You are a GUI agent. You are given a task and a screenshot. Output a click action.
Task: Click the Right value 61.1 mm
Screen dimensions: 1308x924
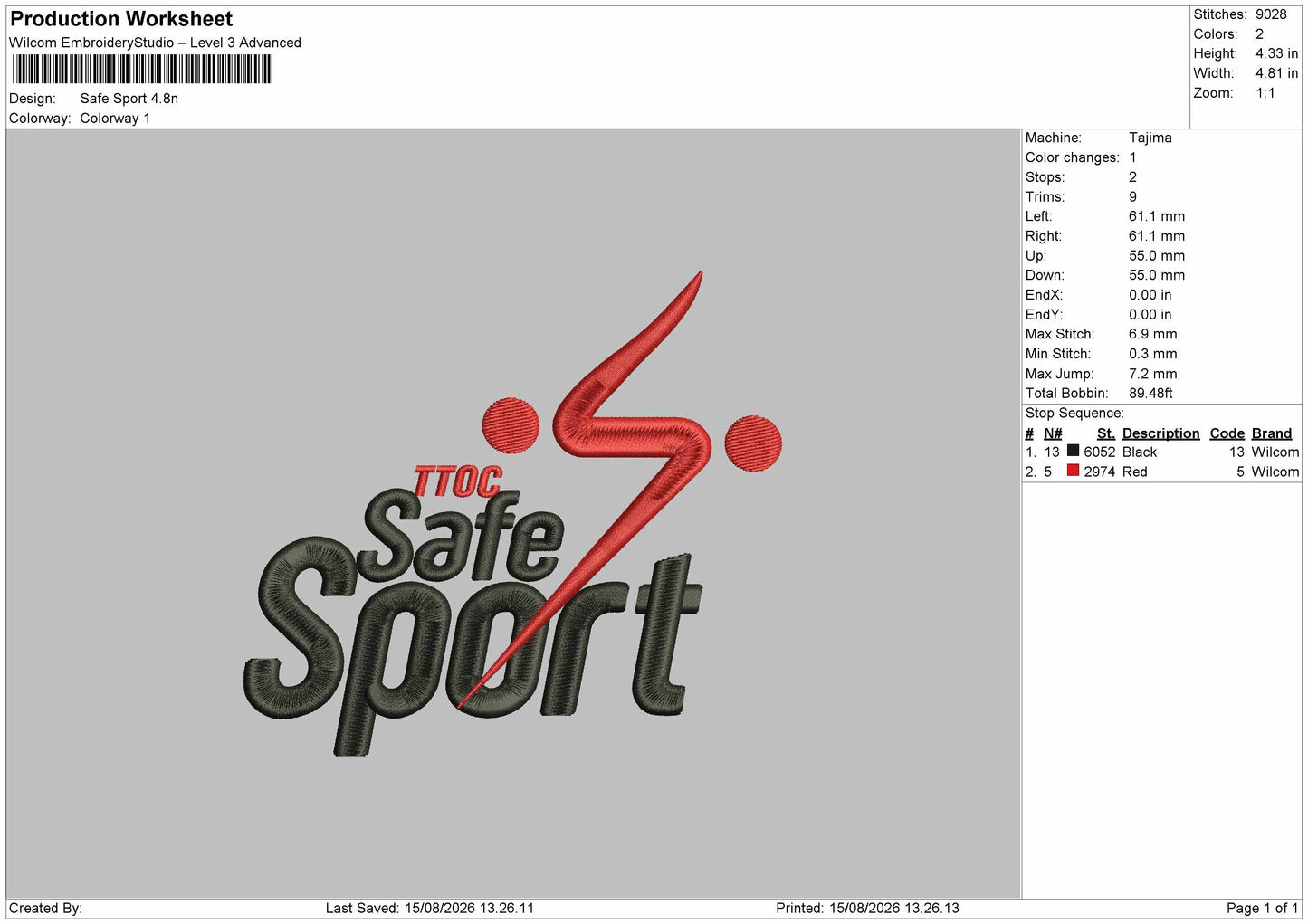click(x=1157, y=236)
